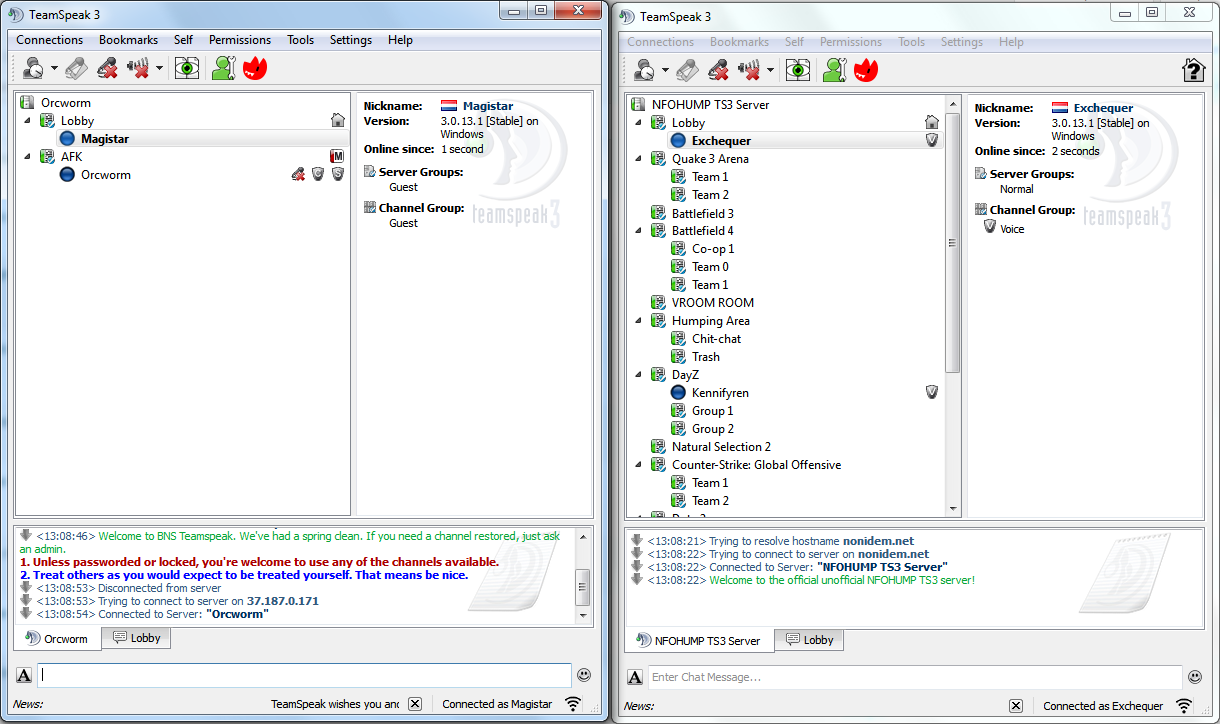
Task: Collapse the AFK channel in Orcworm tree
Action: point(28,156)
